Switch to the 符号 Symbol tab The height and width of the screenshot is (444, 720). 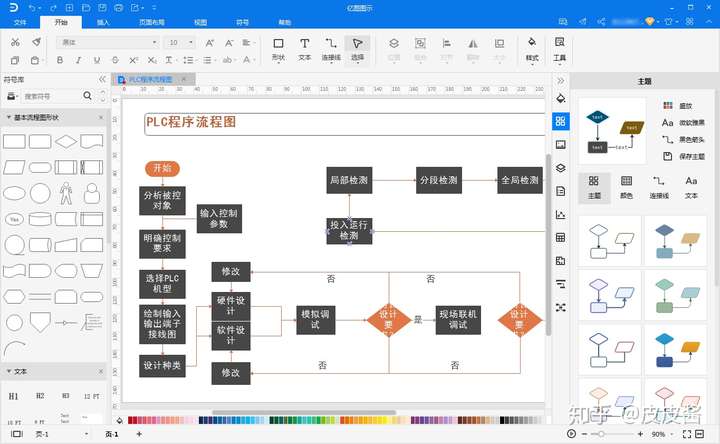click(242, 22)
